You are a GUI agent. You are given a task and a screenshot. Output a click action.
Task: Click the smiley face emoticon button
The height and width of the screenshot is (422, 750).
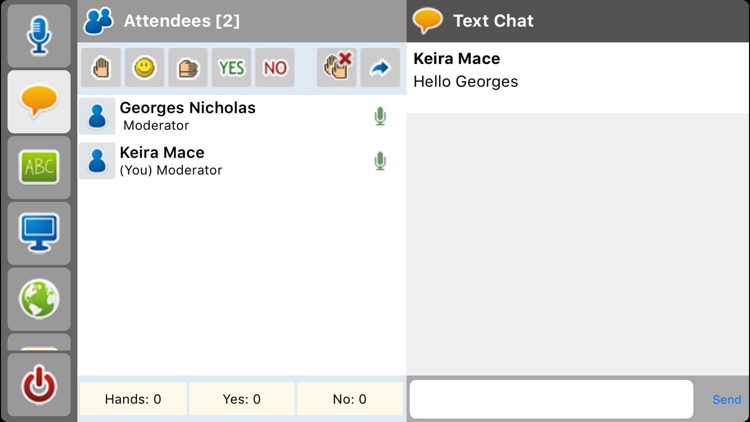point(145,68)
